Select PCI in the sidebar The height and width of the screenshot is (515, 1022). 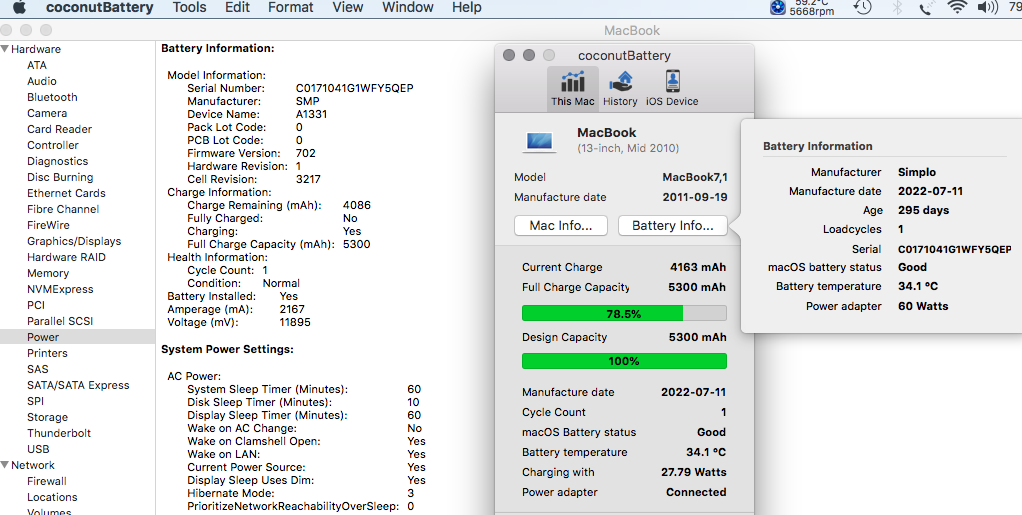36,305
